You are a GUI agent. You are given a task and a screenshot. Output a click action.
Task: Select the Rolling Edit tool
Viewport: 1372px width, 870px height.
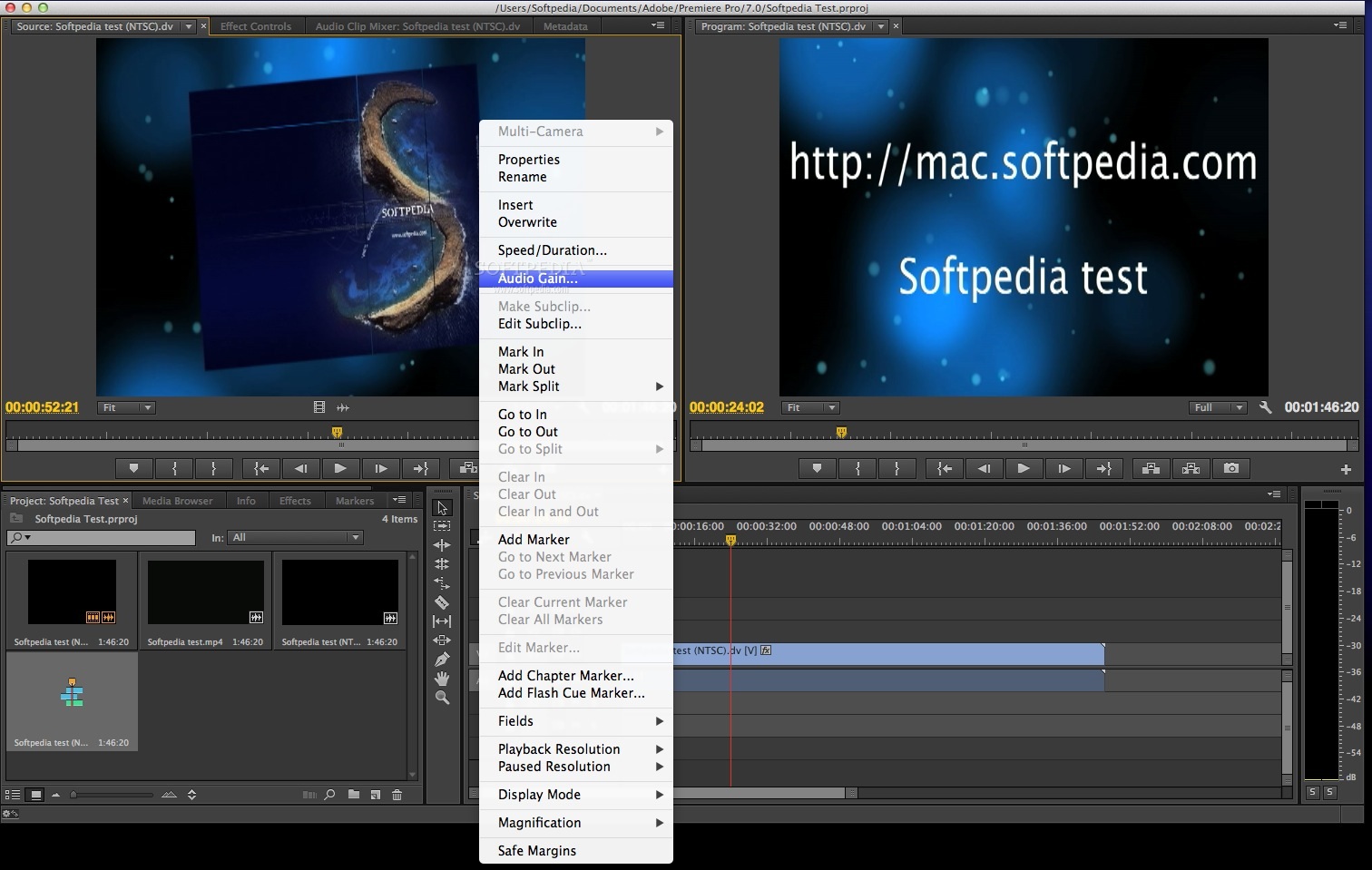pos(442,564)
